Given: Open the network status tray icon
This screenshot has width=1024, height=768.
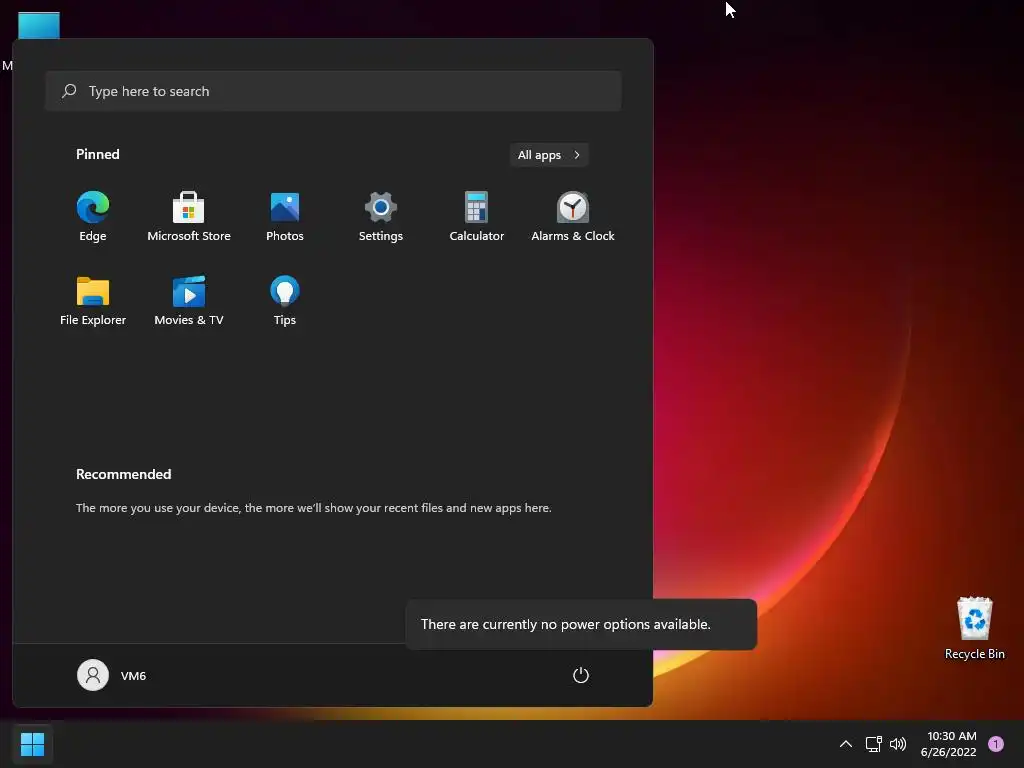Looking at the screenshot, I should 873,744.
